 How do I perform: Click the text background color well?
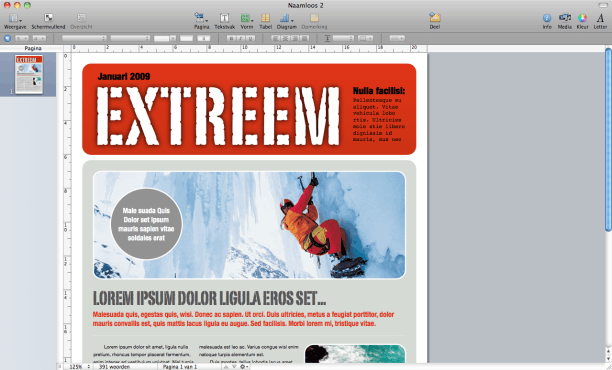coord(203,38)
